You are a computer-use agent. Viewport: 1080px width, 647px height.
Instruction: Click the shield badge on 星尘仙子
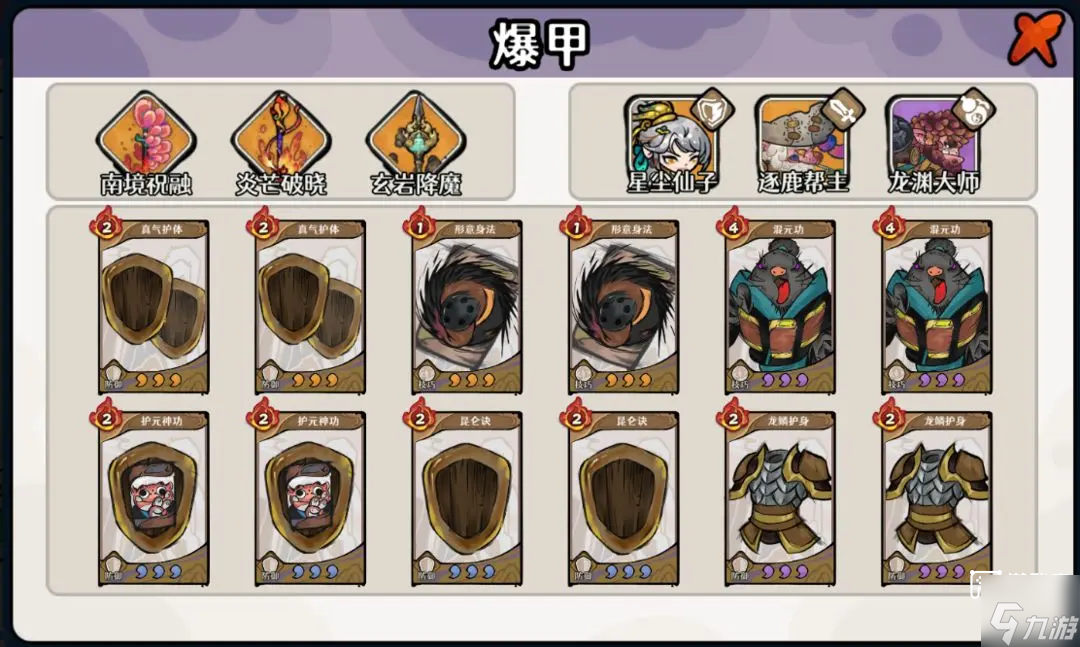pos(713,109)
